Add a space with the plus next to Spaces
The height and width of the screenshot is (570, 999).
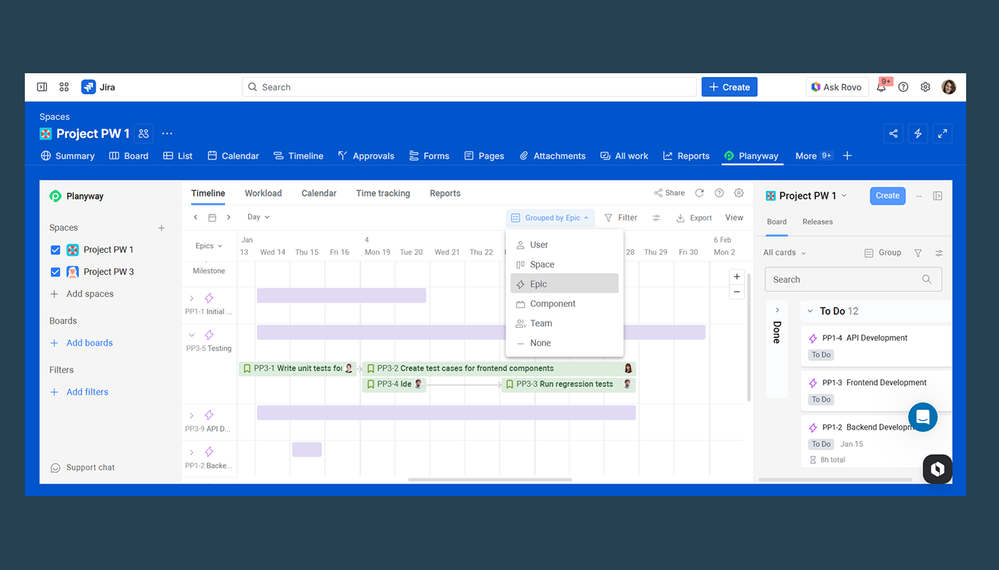point(161,228)
